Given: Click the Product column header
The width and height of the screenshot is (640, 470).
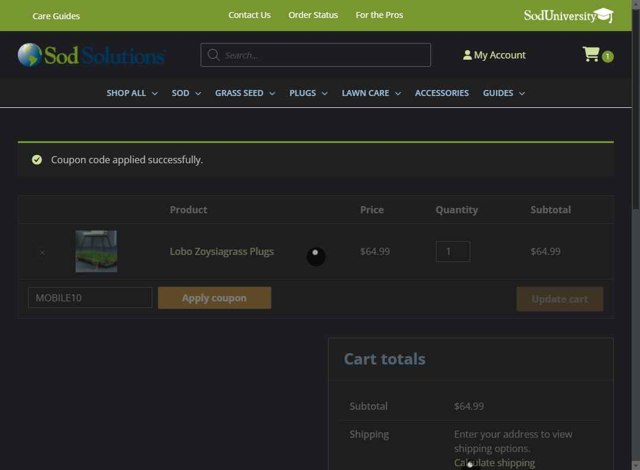Looking at the screenshot, I should 188,210.
